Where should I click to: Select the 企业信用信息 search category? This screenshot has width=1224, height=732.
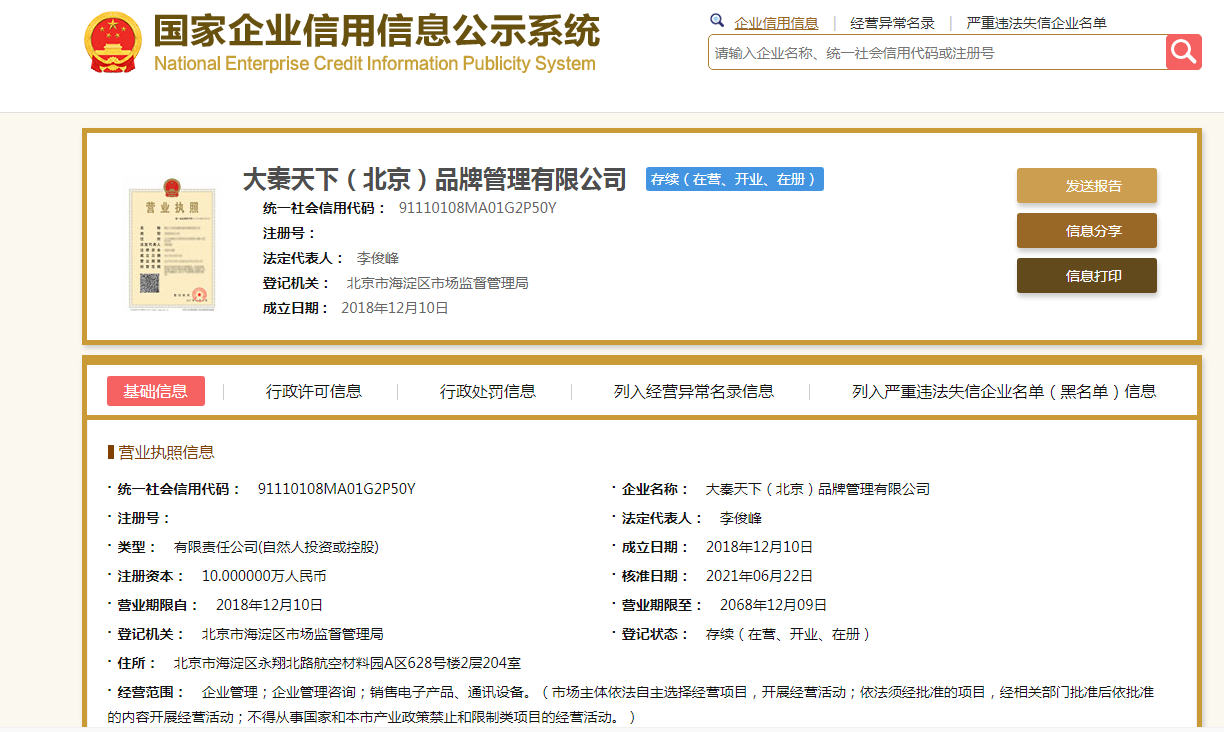coord(776,23)
